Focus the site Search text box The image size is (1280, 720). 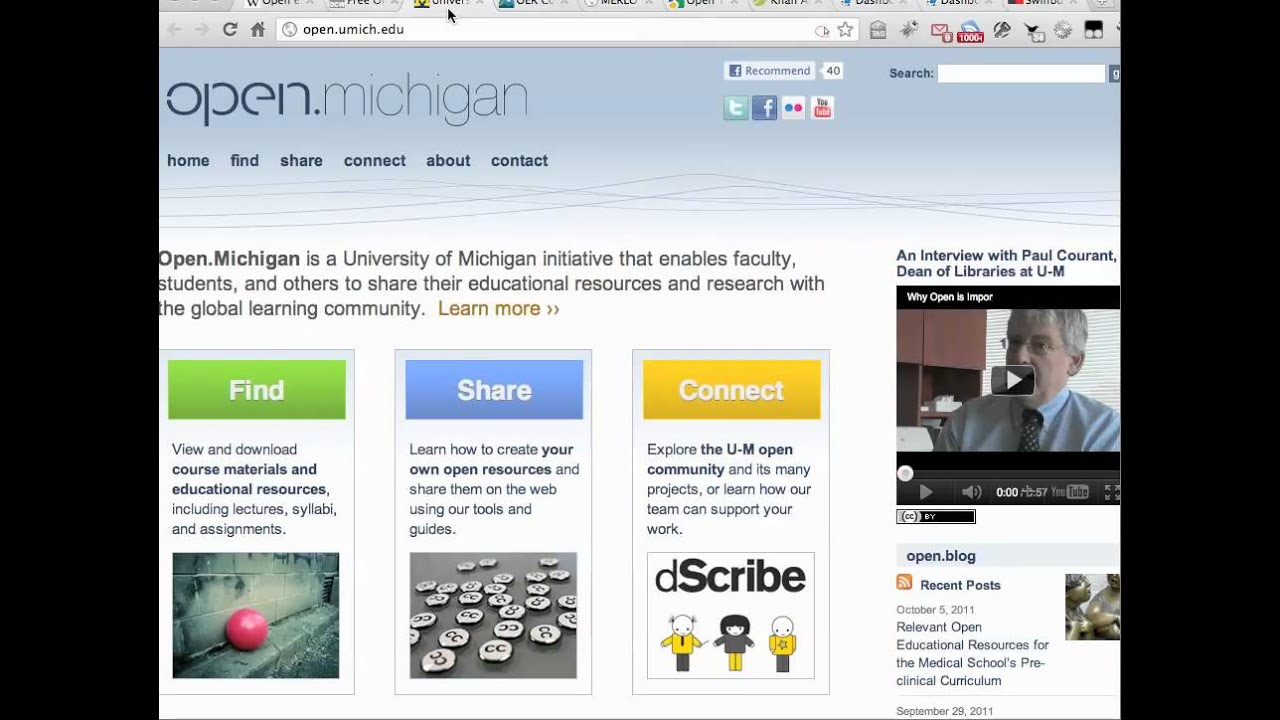pos(1021,73)
